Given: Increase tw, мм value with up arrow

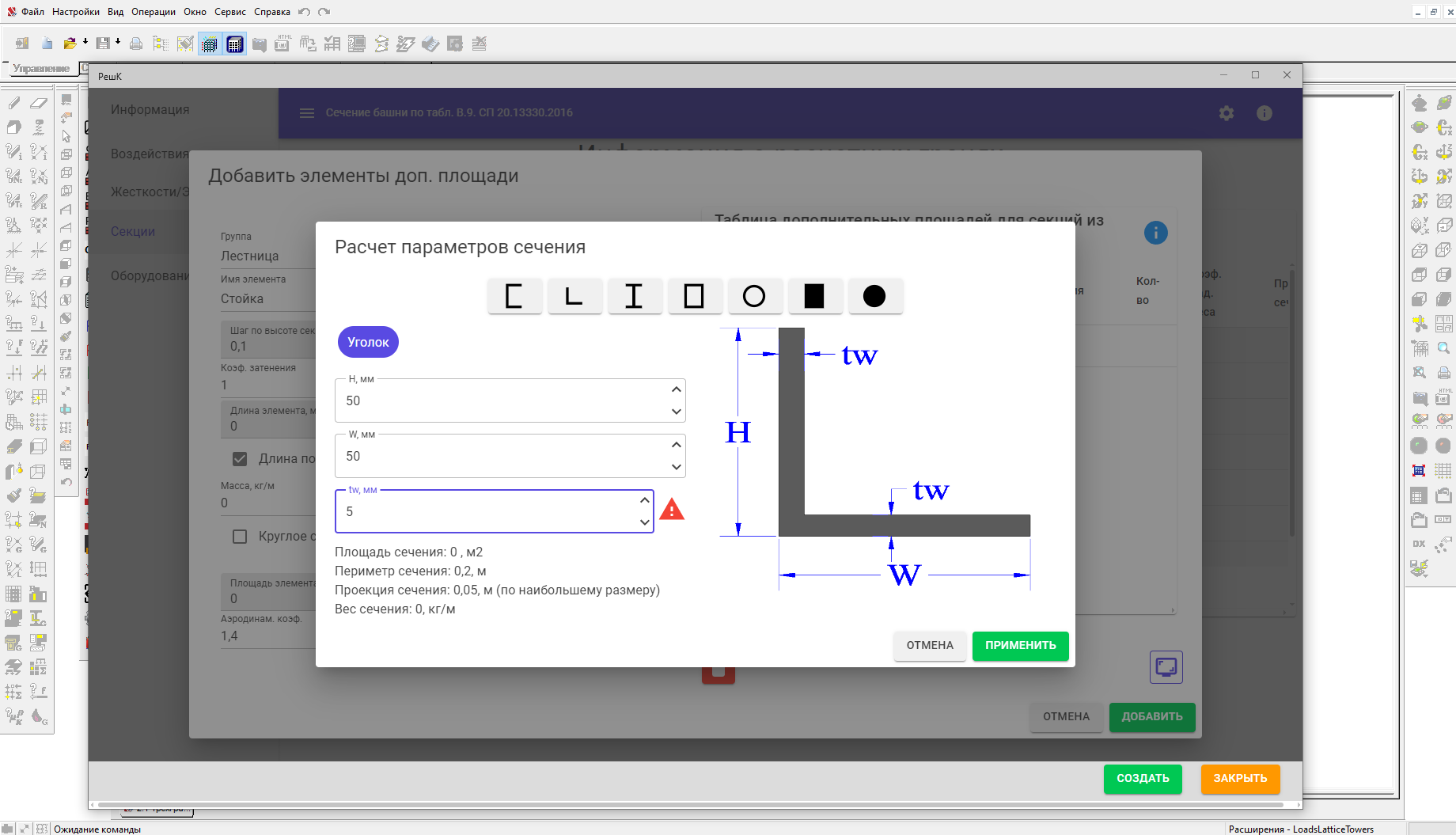Looking at the screenshot, I should pyautogui.click(x=644, y=500).
